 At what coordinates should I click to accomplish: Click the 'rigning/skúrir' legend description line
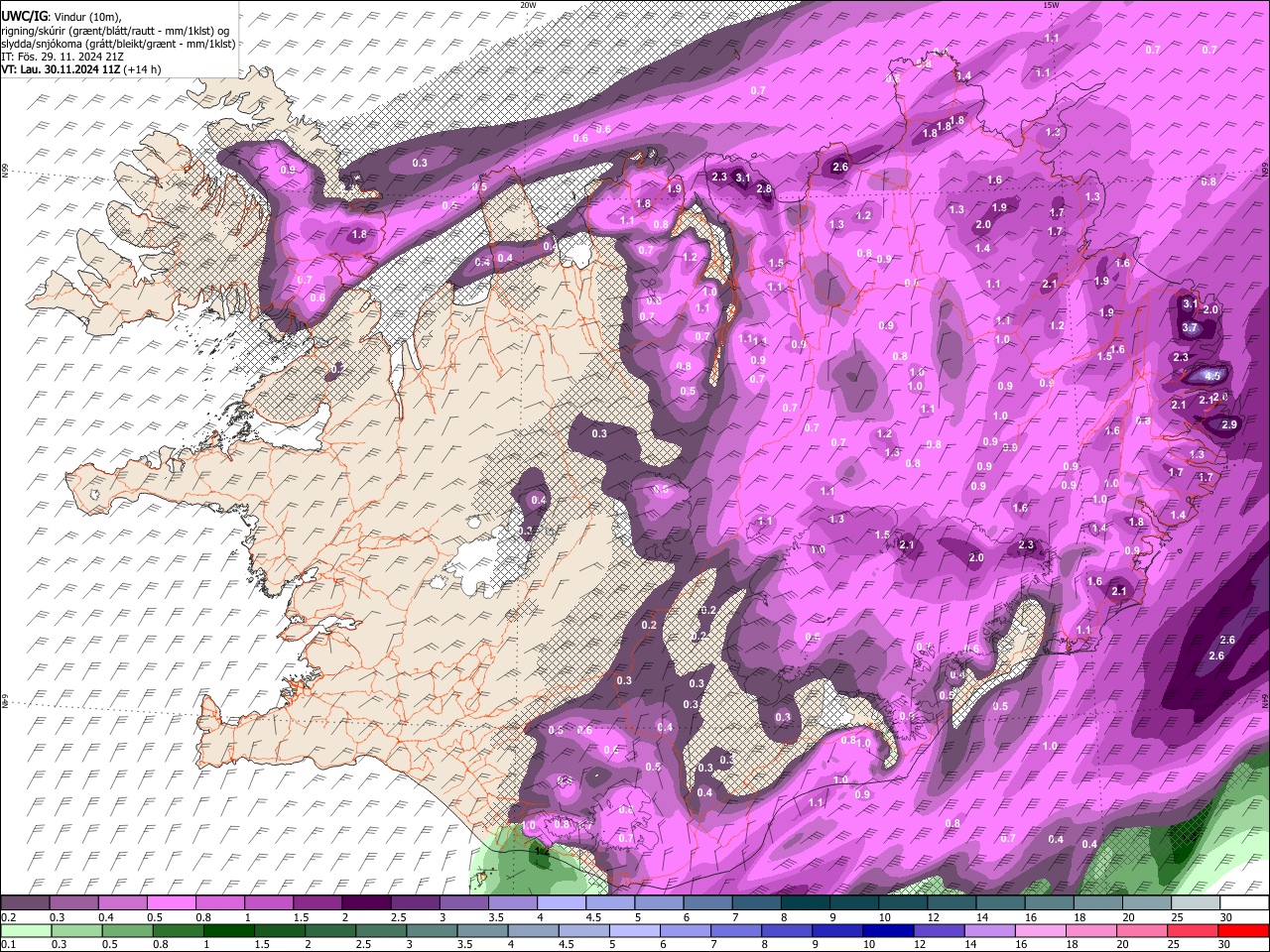pos(116,30)
